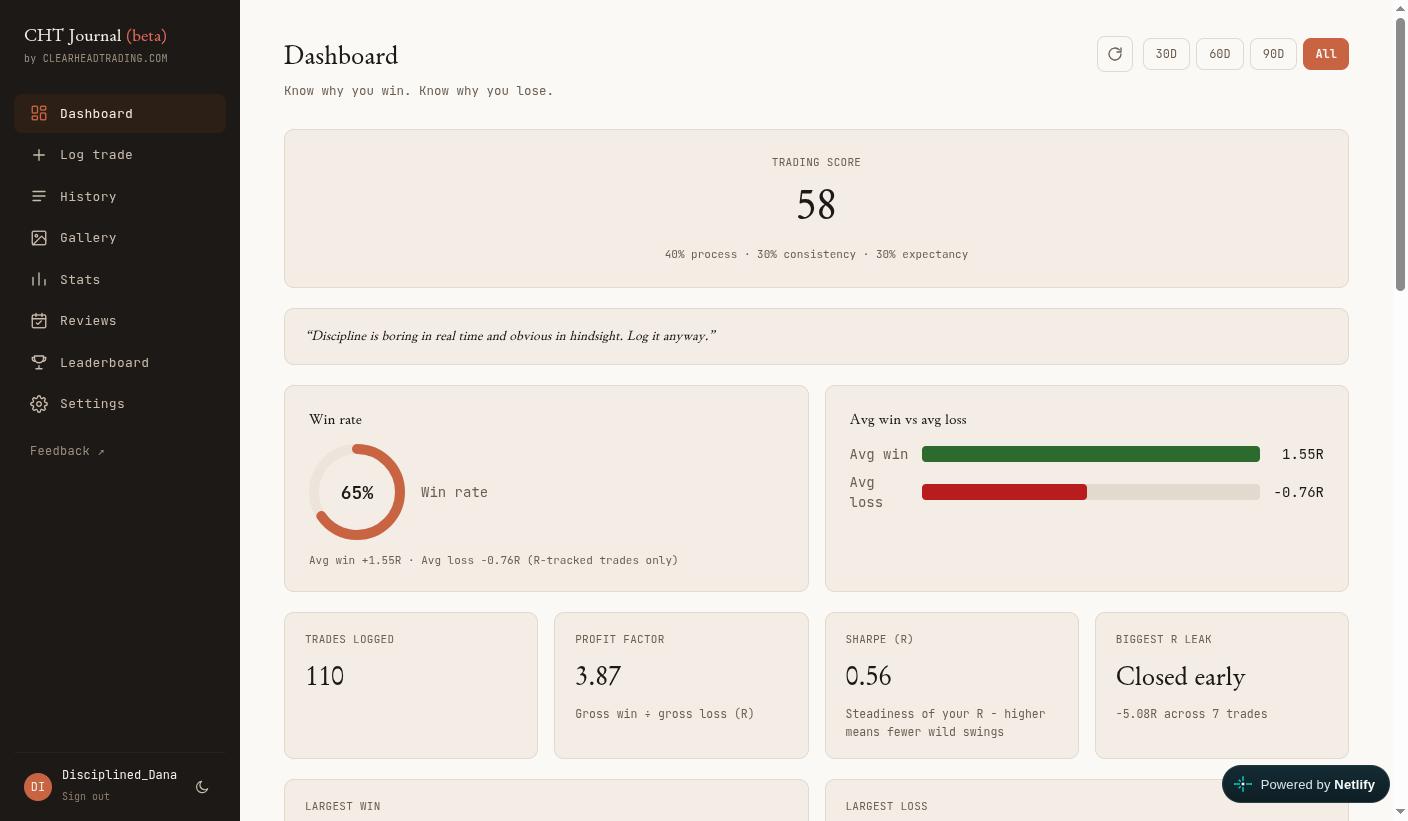
Task: Click the Disciplined_Dana username
Action: pos(119,775)
